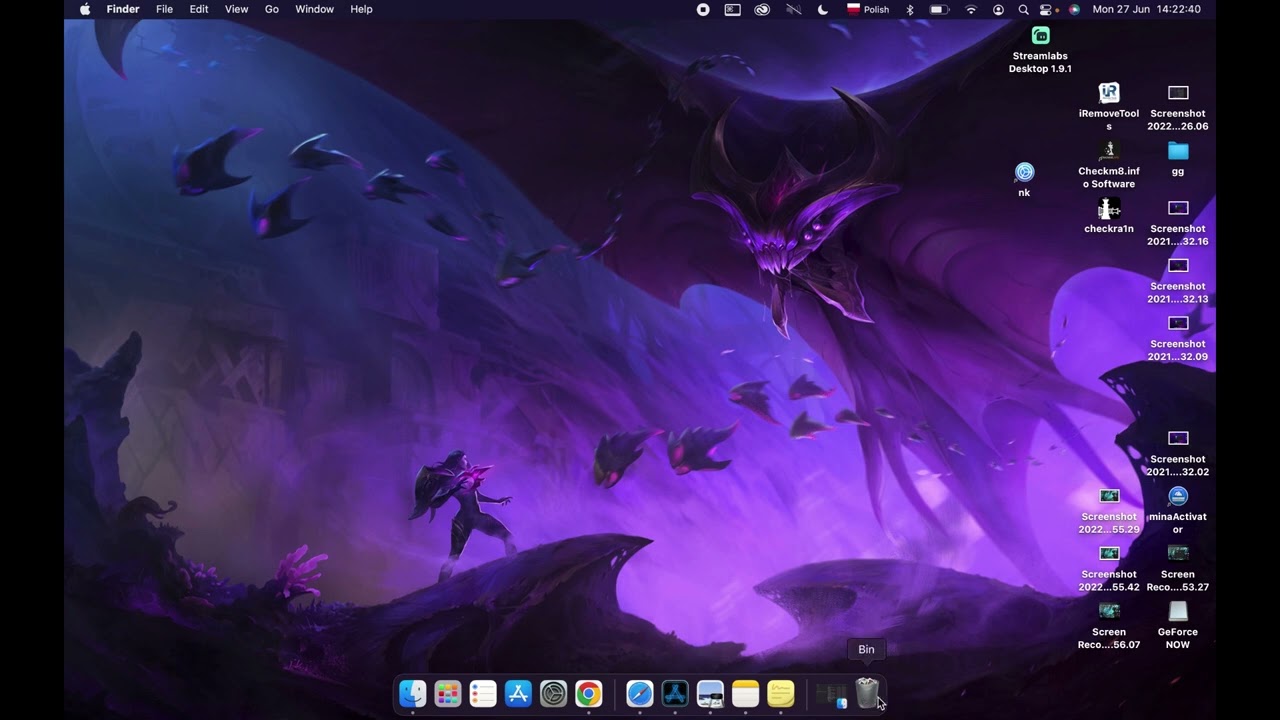Image resolution: width=1280 pixels, height=720 pixels.
Task: Activate Siri from the menu bar
Action: coord(1074,9)
